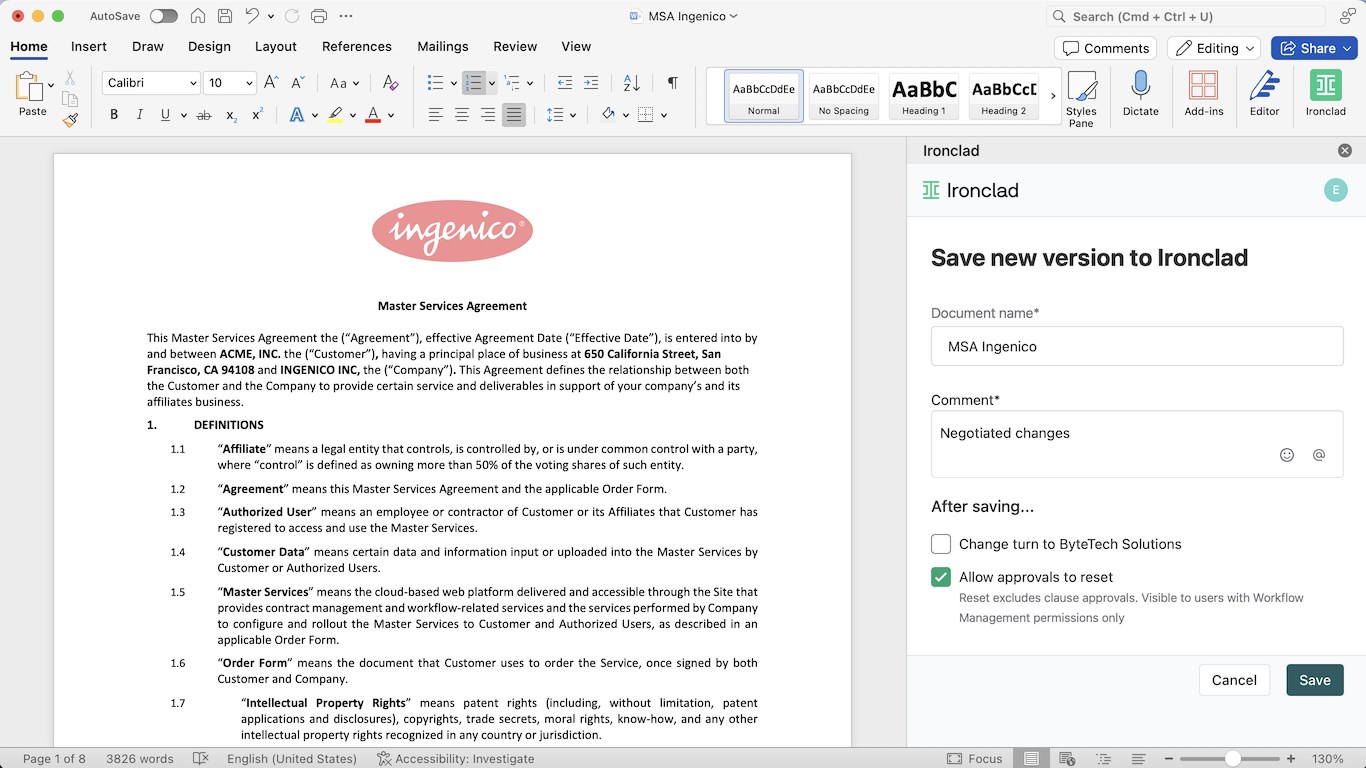Viewport: 1366px width, 768px height.
Task: Start Dictate from the ribbon
Action: click(x=1140, y=95)
